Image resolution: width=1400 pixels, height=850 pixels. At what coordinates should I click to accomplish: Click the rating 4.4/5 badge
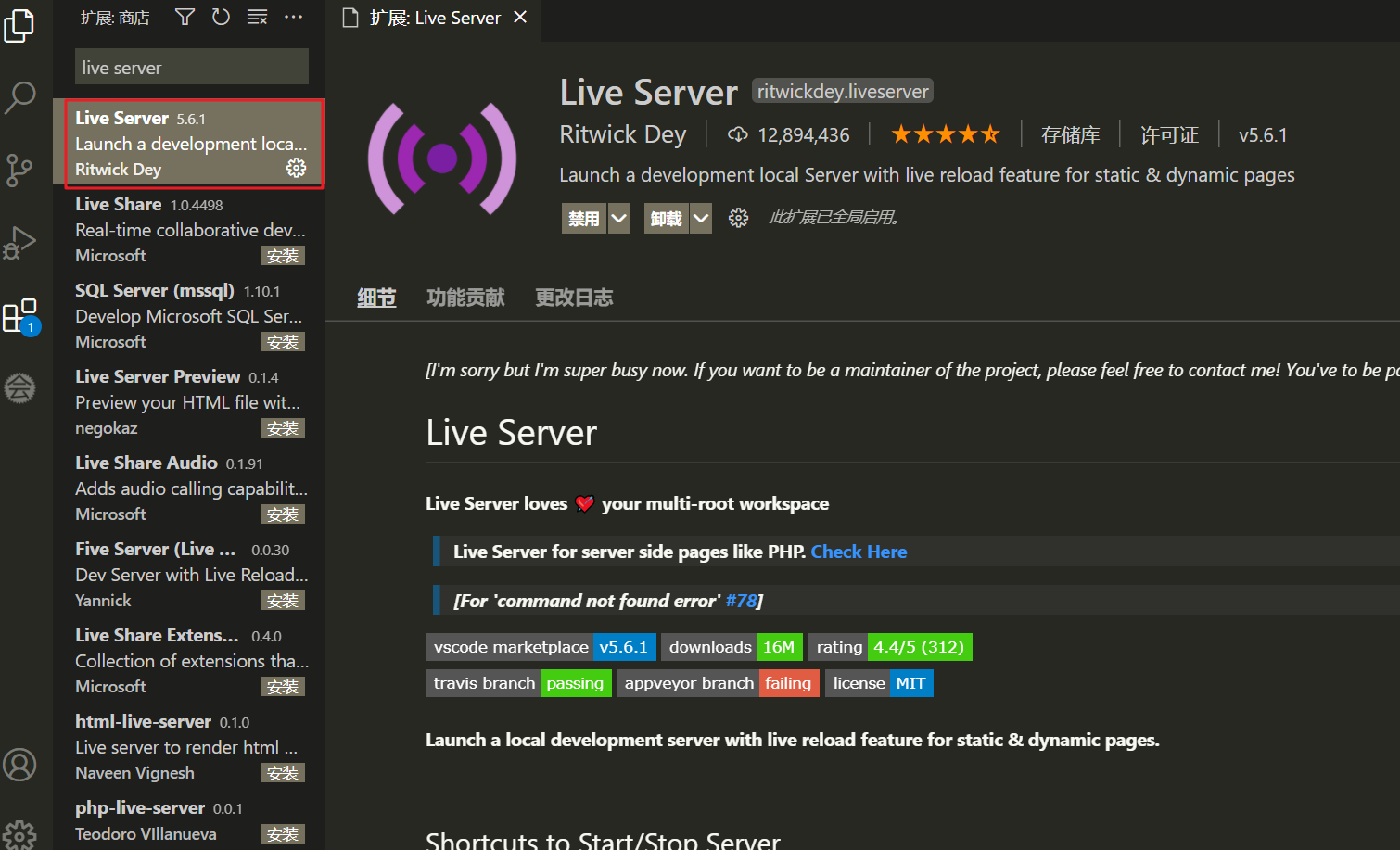[x=890, y=647]
